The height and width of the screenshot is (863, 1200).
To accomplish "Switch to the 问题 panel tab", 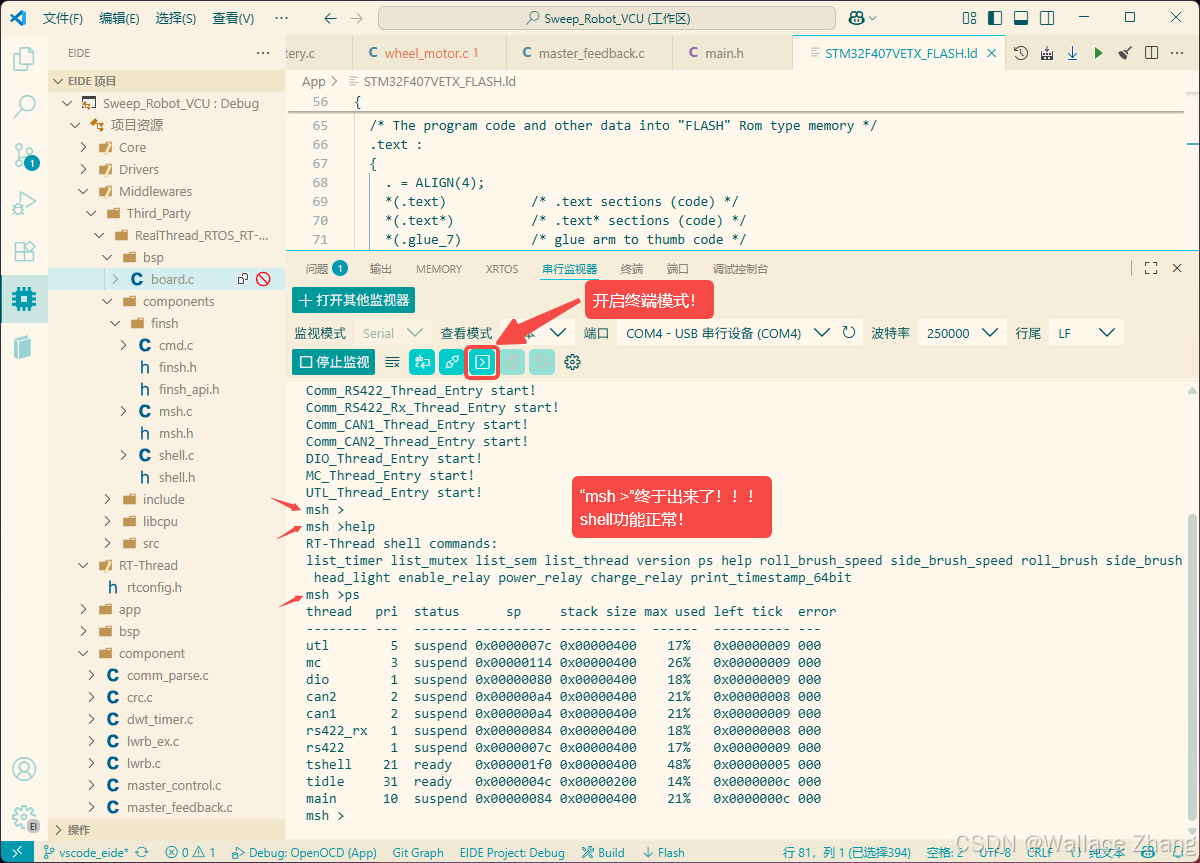I will [x=326, y=268].
